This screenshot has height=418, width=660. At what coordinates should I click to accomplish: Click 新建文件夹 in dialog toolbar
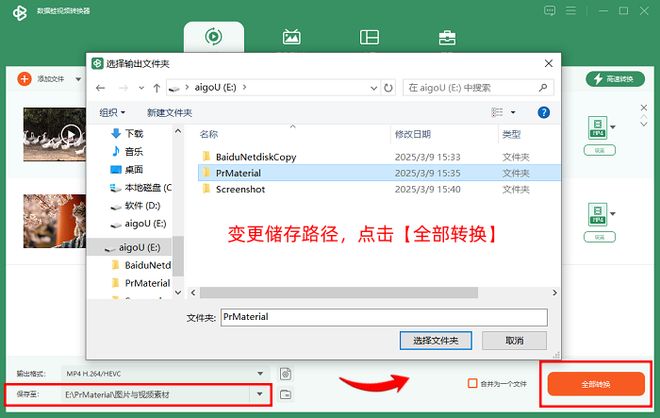pos(169,113)
